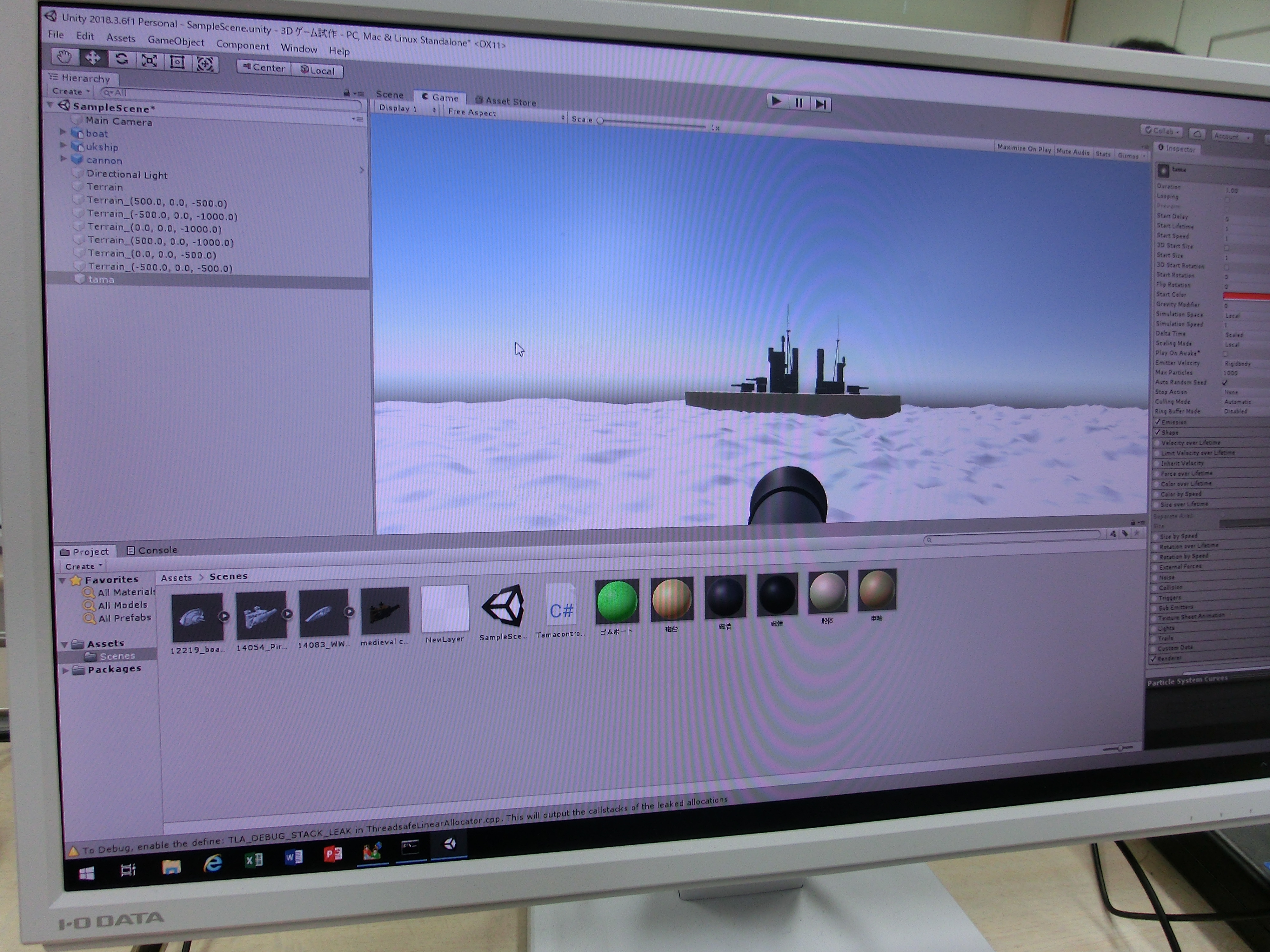The height and width of the screenshot is (952, 1270).
Task: Toggle the Center pivot button
Action: (x=264, y=68)
